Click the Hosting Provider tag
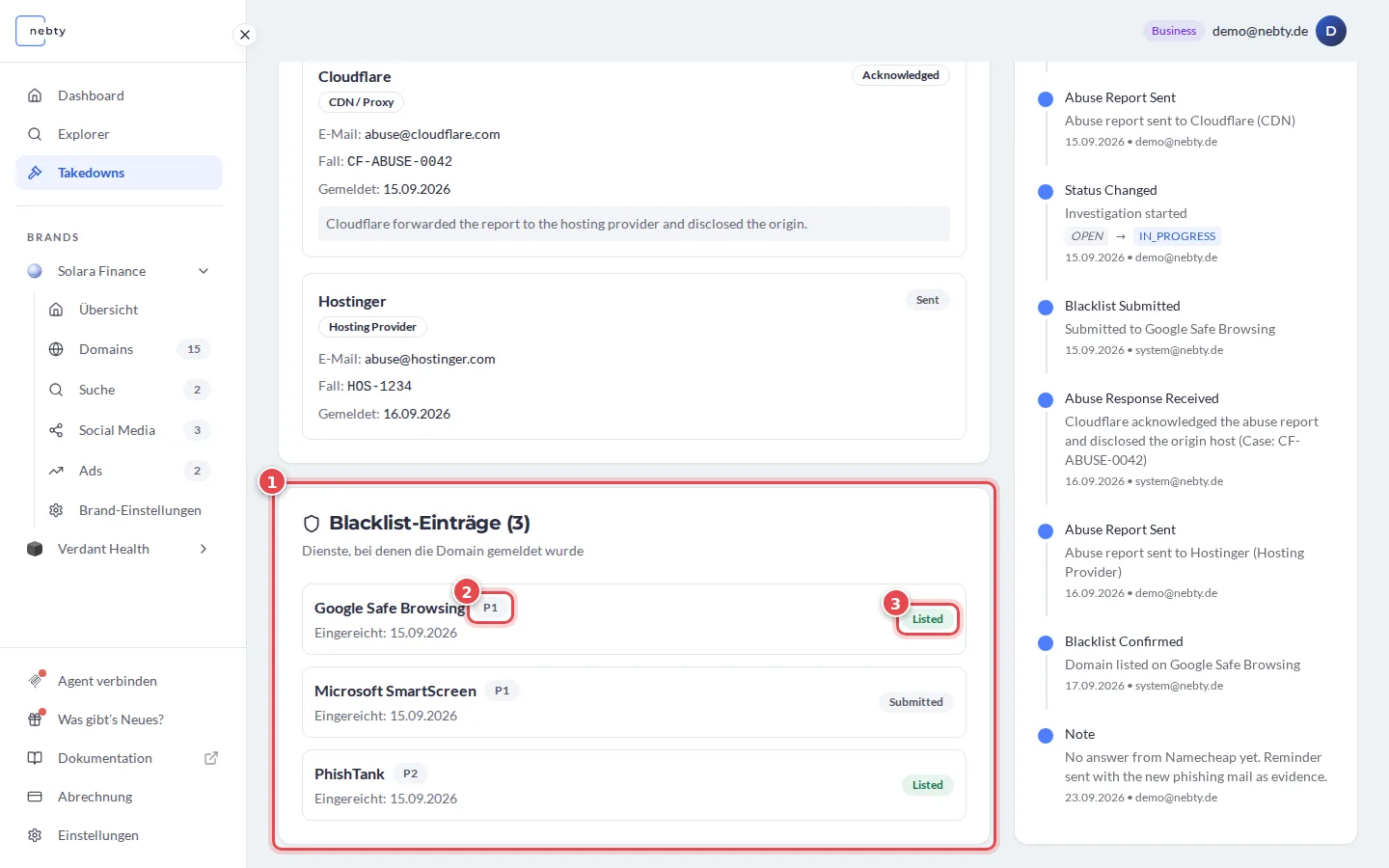 click(x=372, y=327)
